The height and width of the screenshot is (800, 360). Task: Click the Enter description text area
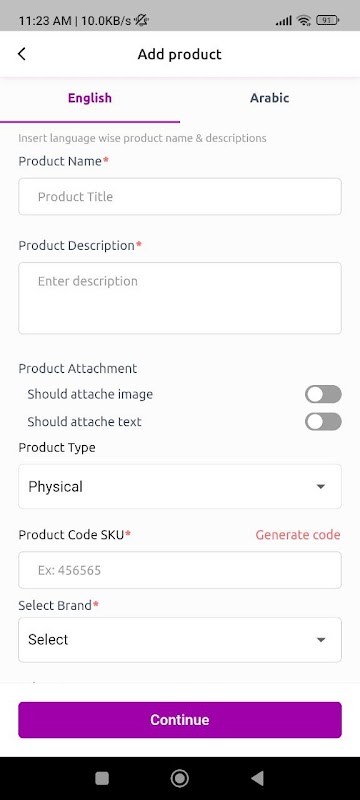180,298
